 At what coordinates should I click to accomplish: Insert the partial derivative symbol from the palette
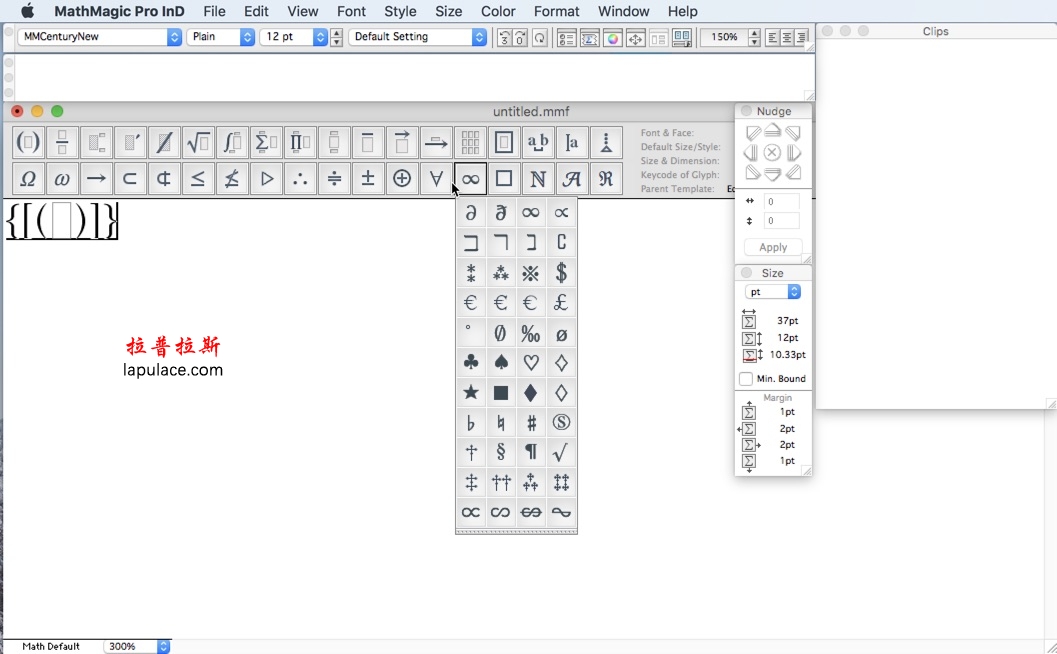tap(470, 212)
